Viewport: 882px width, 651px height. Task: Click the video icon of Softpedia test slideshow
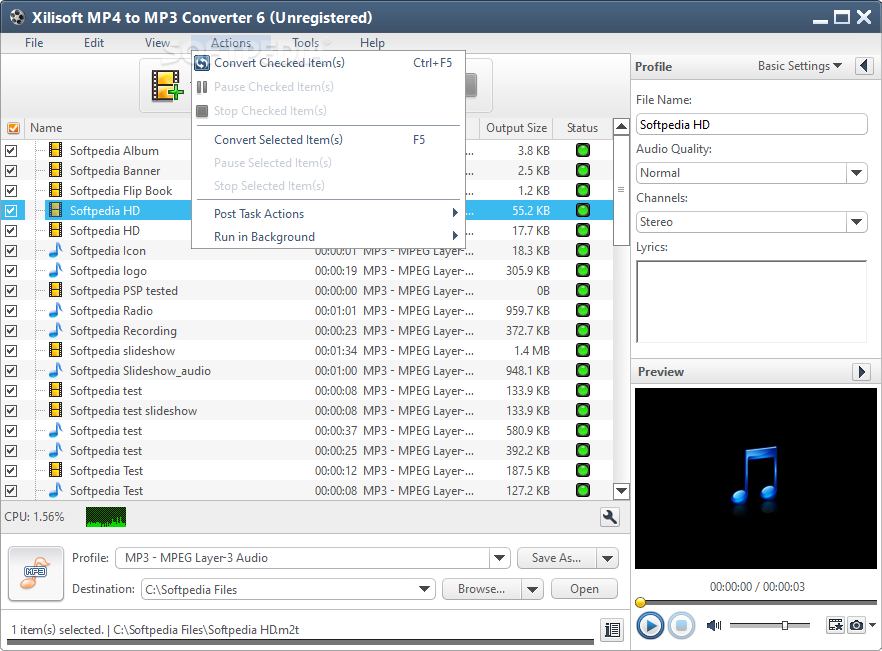56,410
